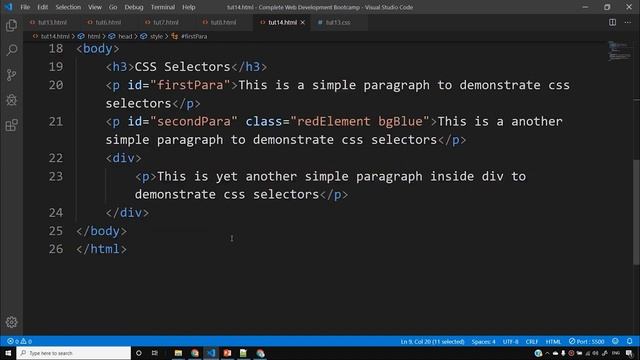Open the Edit menu
640x360 pixels.
(x=42, y=7)
